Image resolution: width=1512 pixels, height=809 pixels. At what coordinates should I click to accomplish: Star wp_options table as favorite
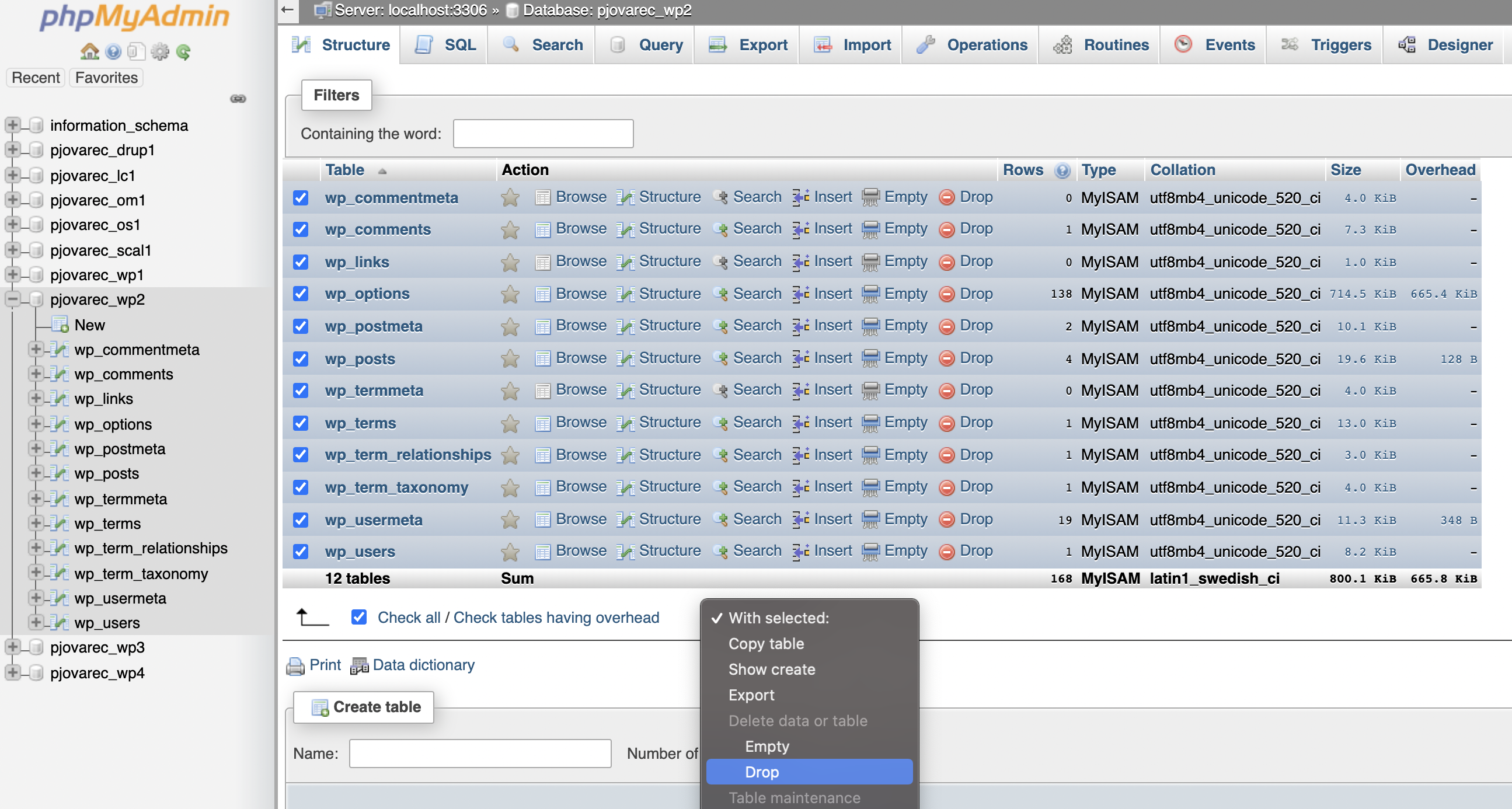pos(510,294)
